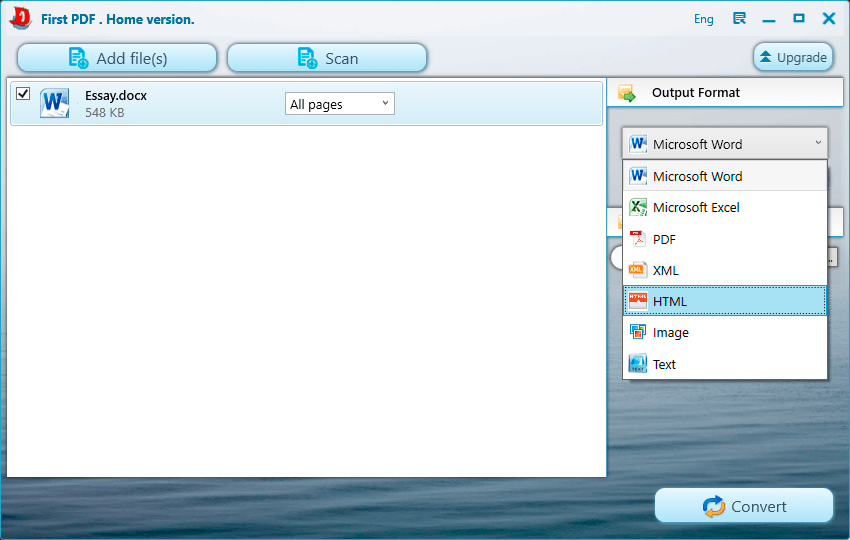Open the Eng language selector
This screenshot has height=540, width=850.
[704, 19]
